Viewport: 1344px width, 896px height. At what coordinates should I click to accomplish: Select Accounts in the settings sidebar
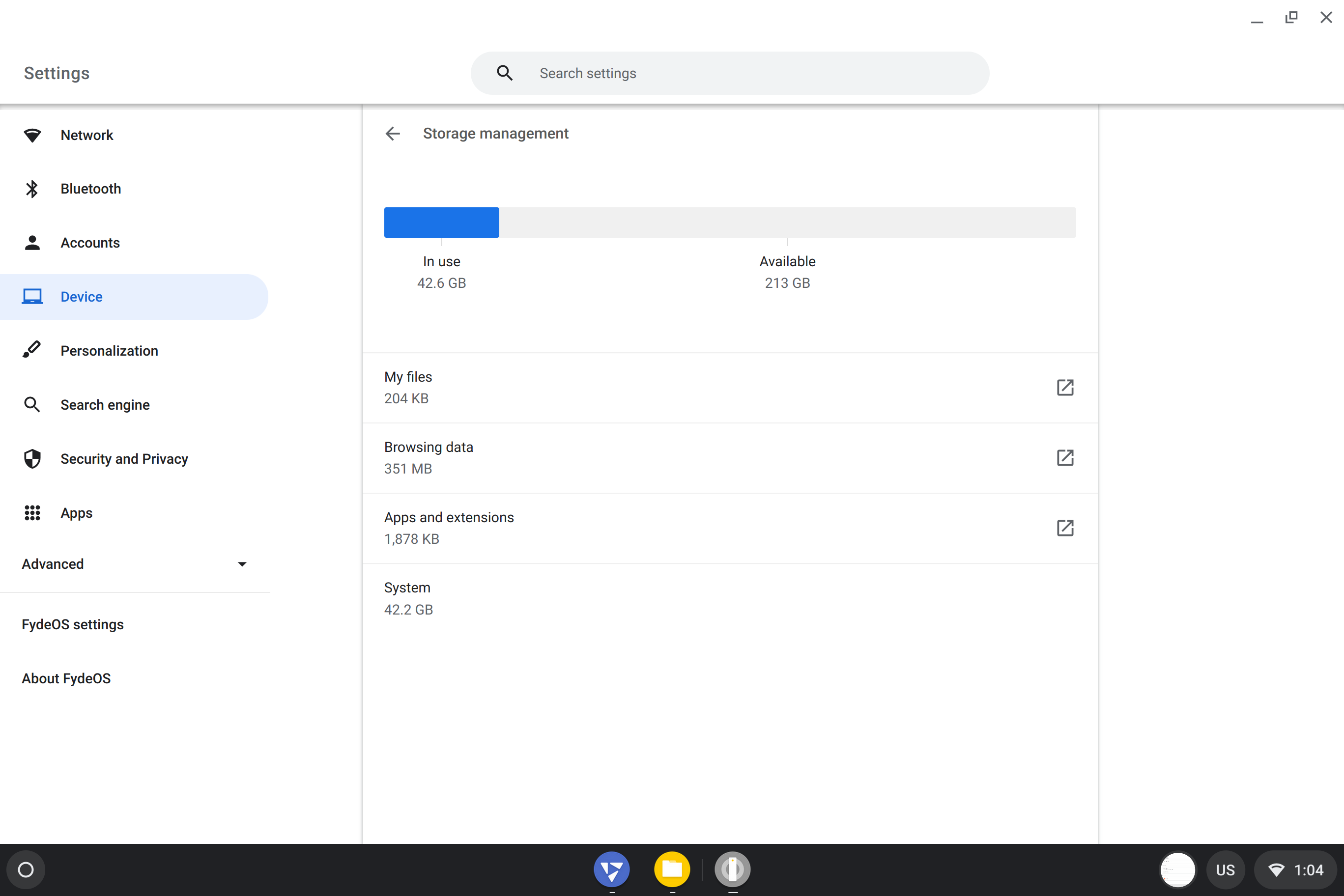coord(135,243)
